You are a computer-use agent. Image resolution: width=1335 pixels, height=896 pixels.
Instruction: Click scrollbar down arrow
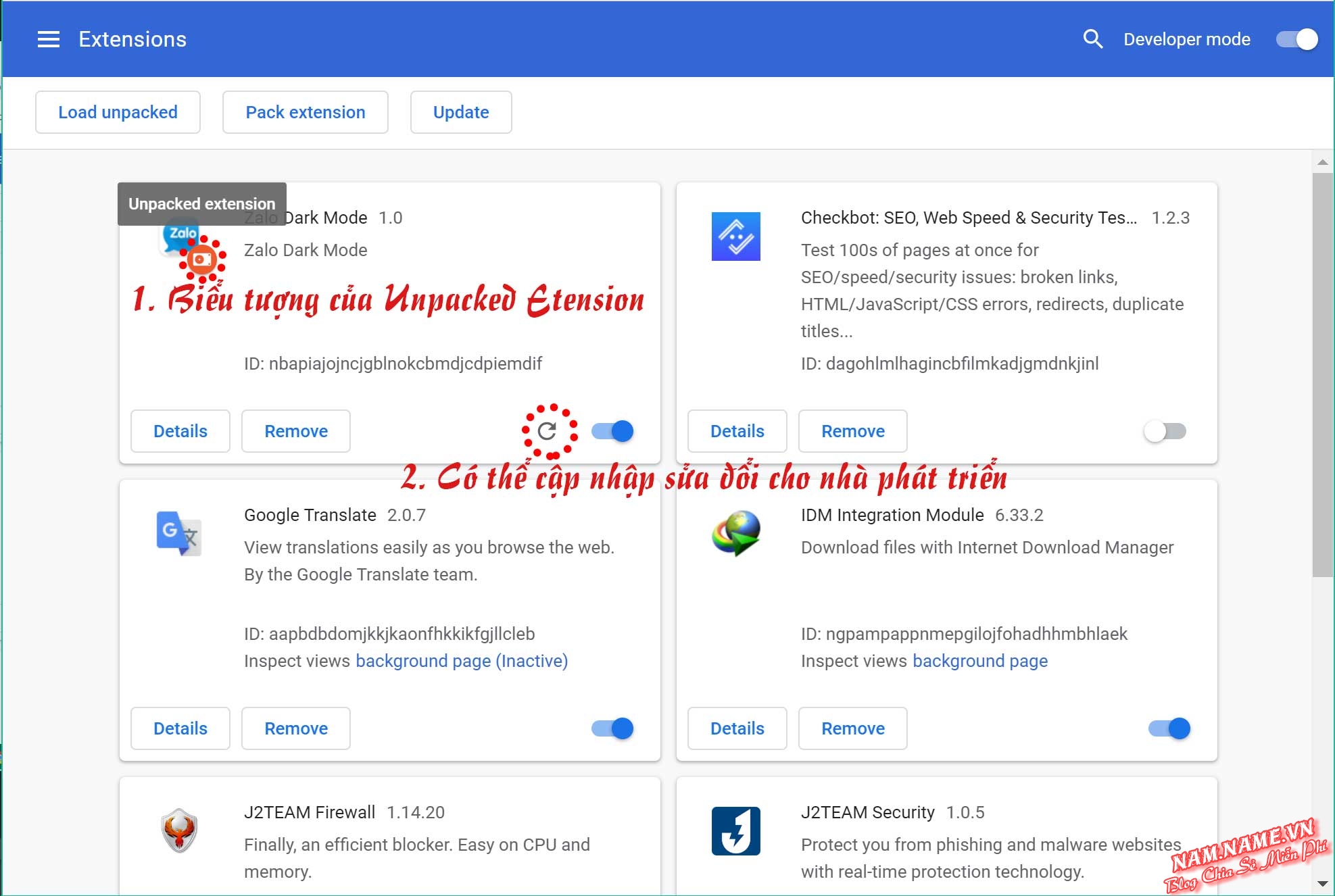click(x=1322, y=883)
